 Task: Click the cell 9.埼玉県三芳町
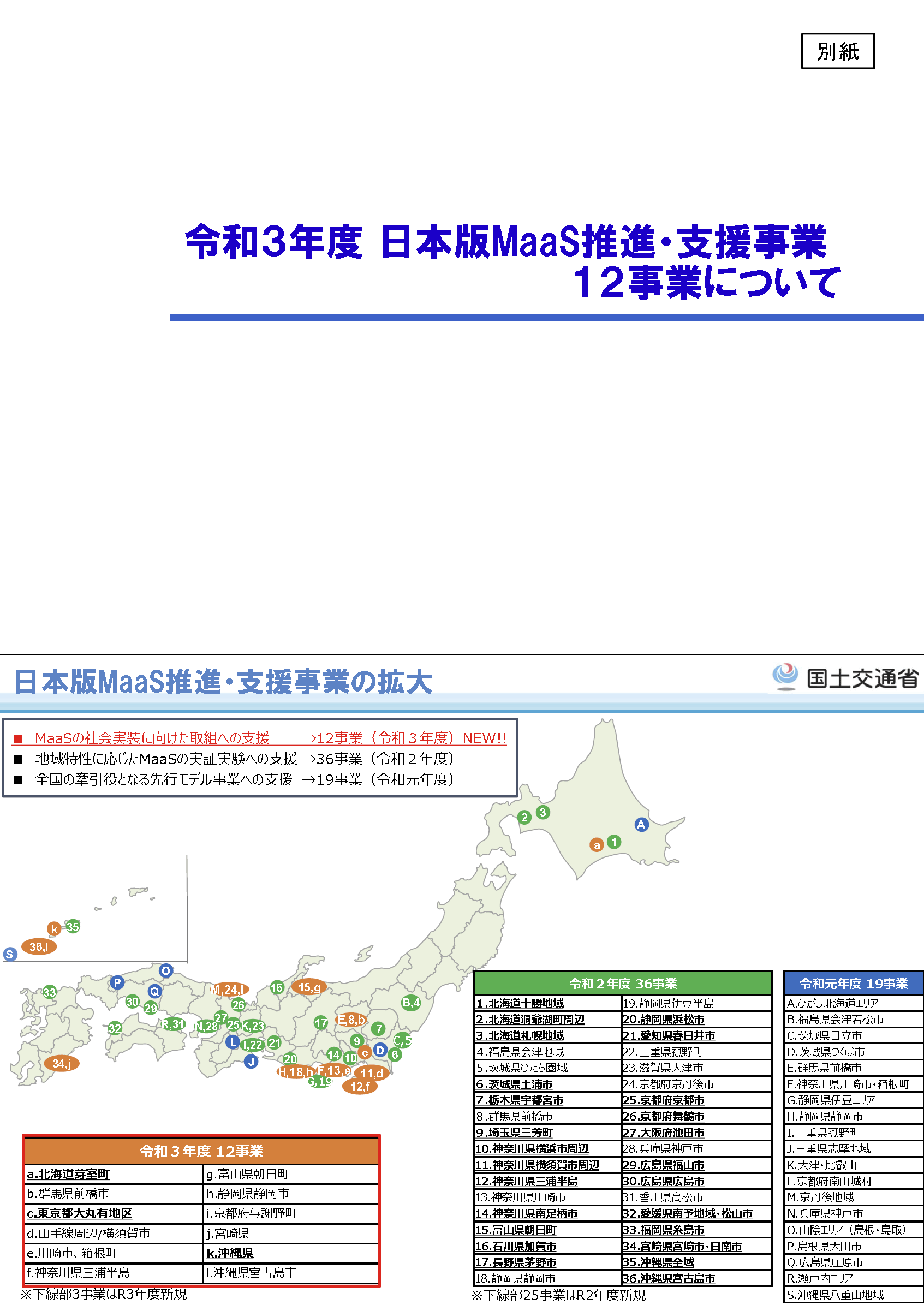click(547, 1133)
